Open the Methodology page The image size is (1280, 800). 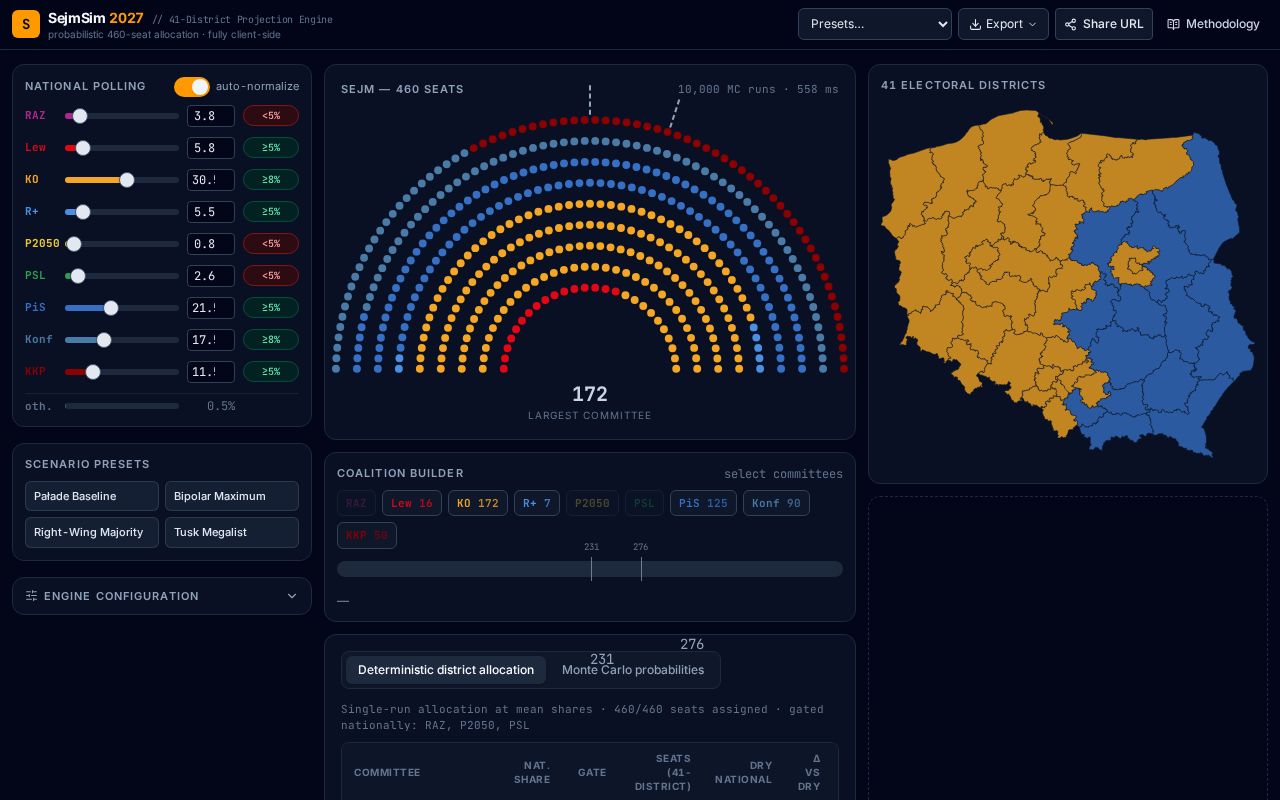1214,24
